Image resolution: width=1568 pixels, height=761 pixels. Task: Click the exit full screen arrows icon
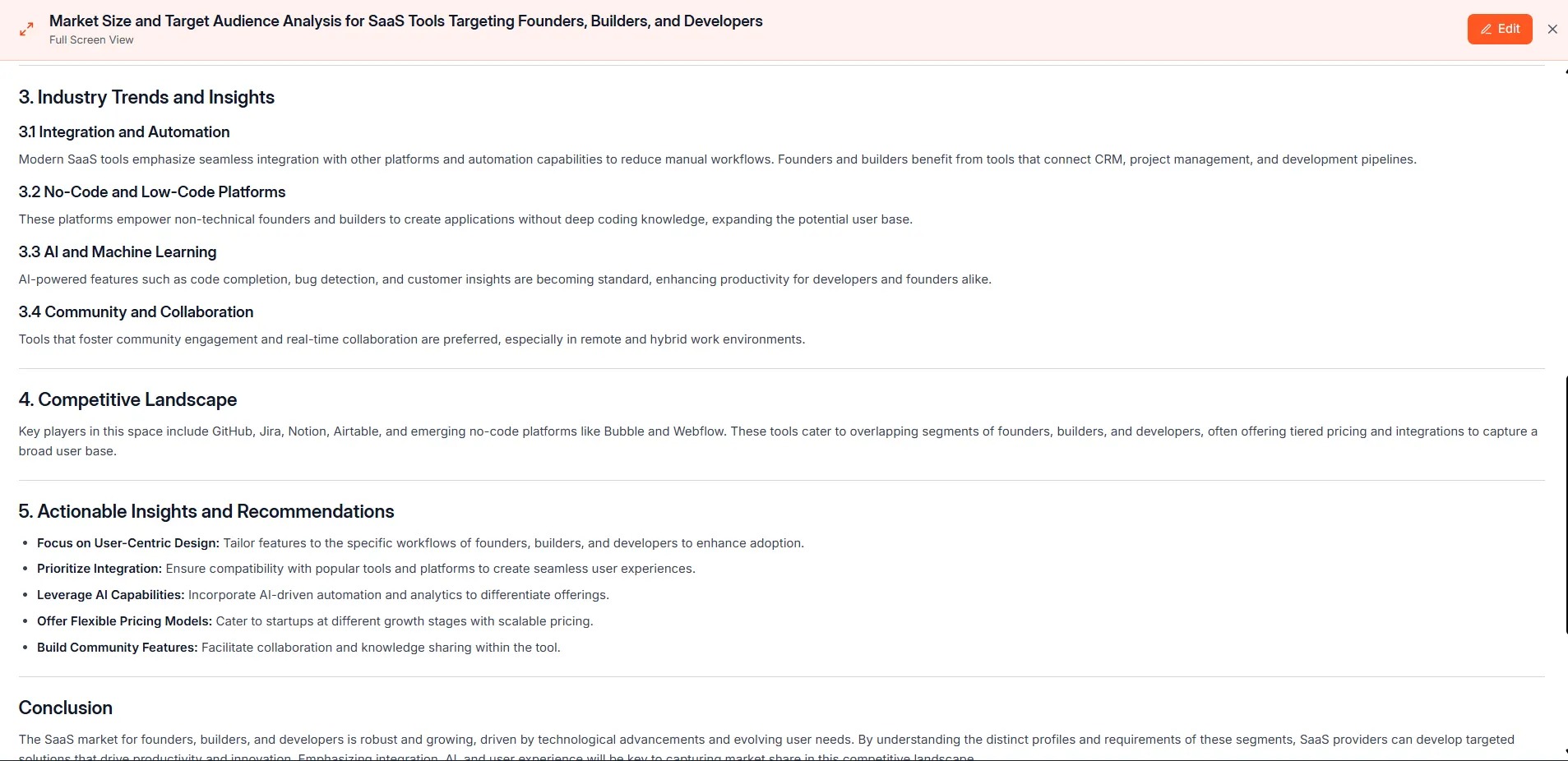click(x=26, y=29)
